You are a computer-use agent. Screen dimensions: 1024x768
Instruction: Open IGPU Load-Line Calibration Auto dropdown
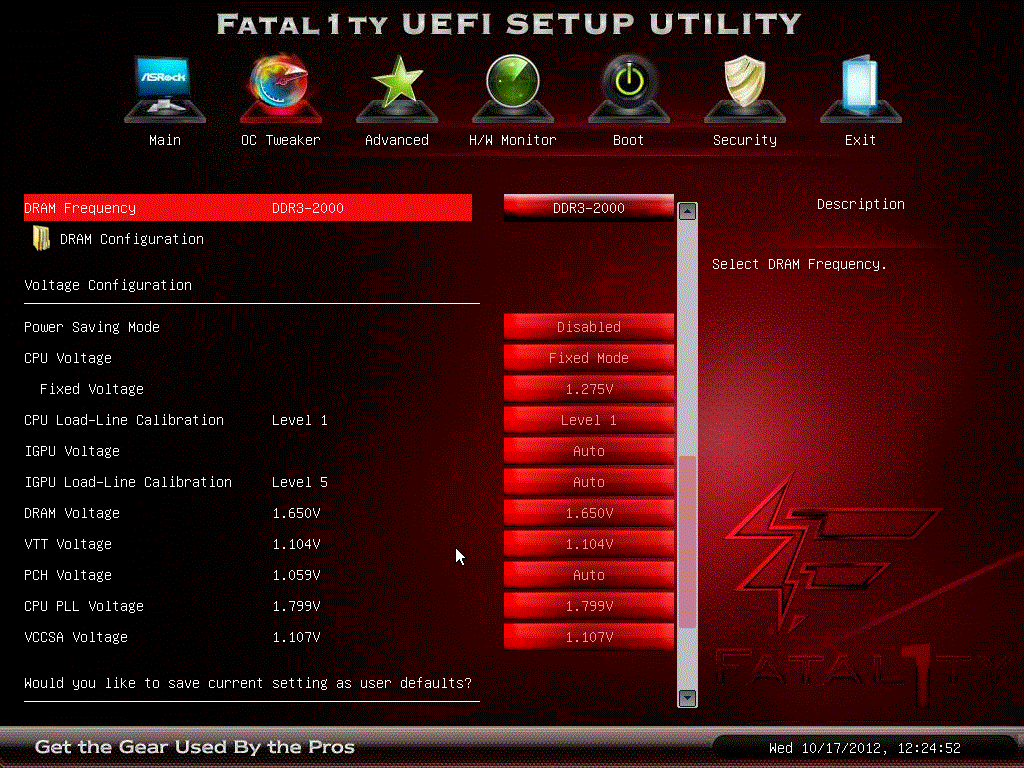click(x=589, y=482)
